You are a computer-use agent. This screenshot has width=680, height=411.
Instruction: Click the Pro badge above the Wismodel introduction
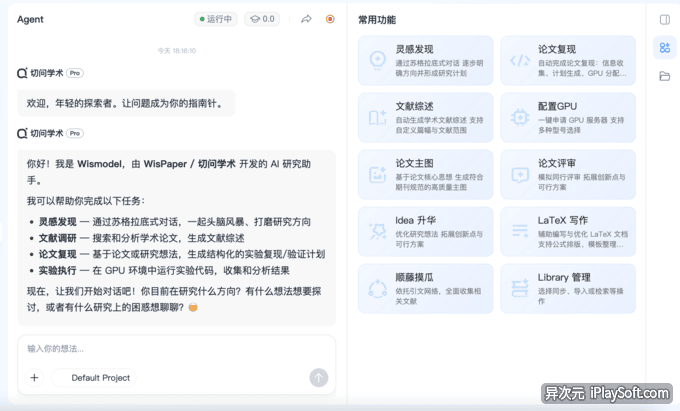(75, 133)
